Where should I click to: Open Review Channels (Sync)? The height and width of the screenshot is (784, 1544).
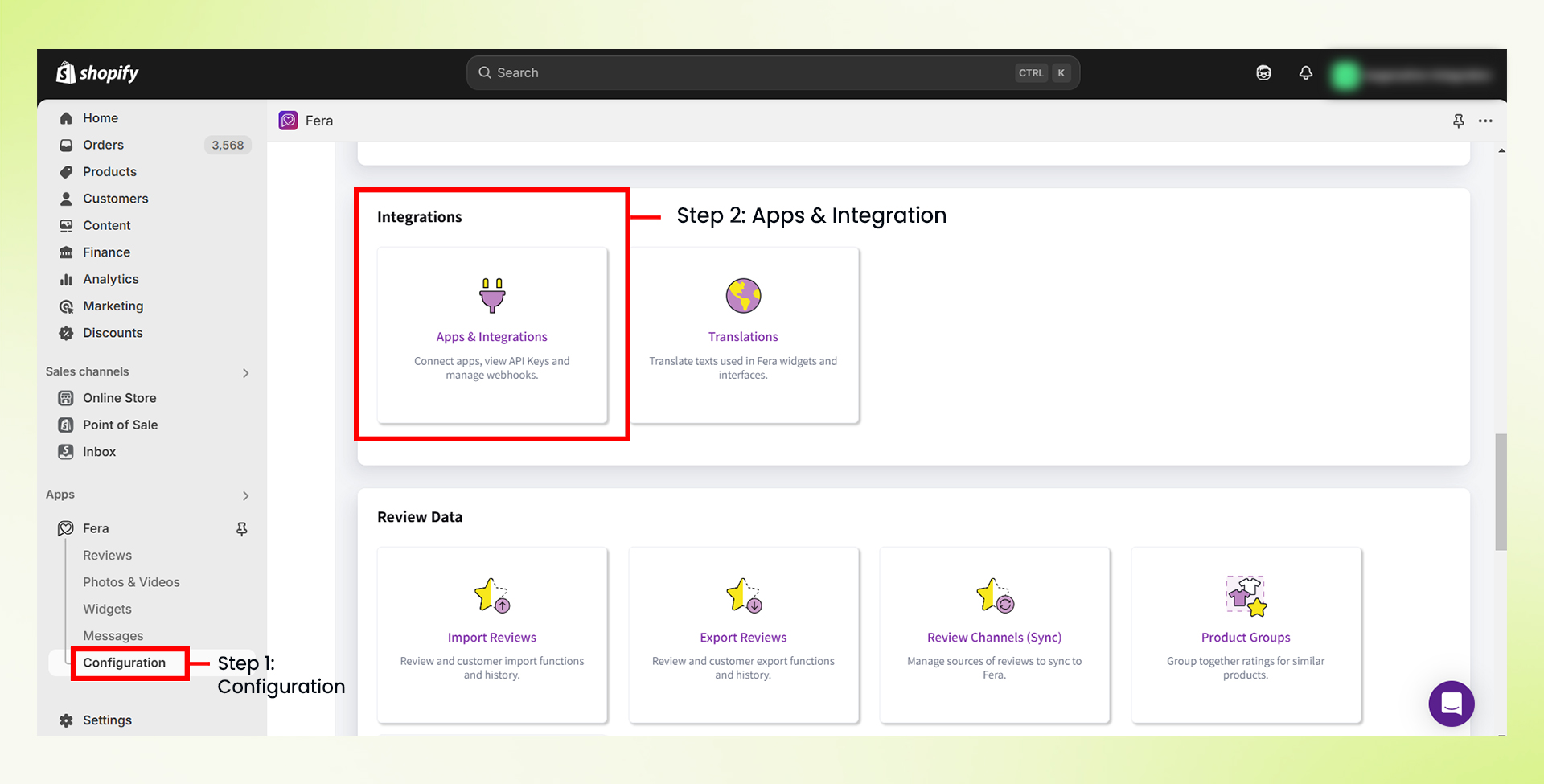click(994, 637)
